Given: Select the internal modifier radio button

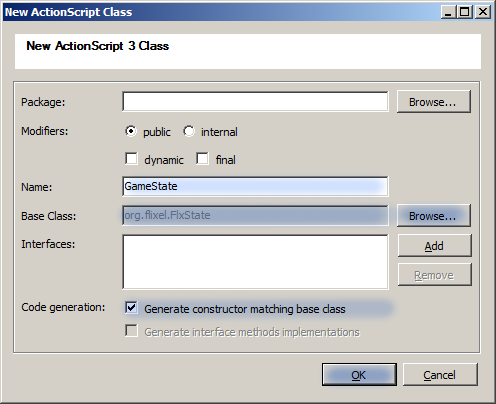Looking at the screenshot, I should 189,131.
